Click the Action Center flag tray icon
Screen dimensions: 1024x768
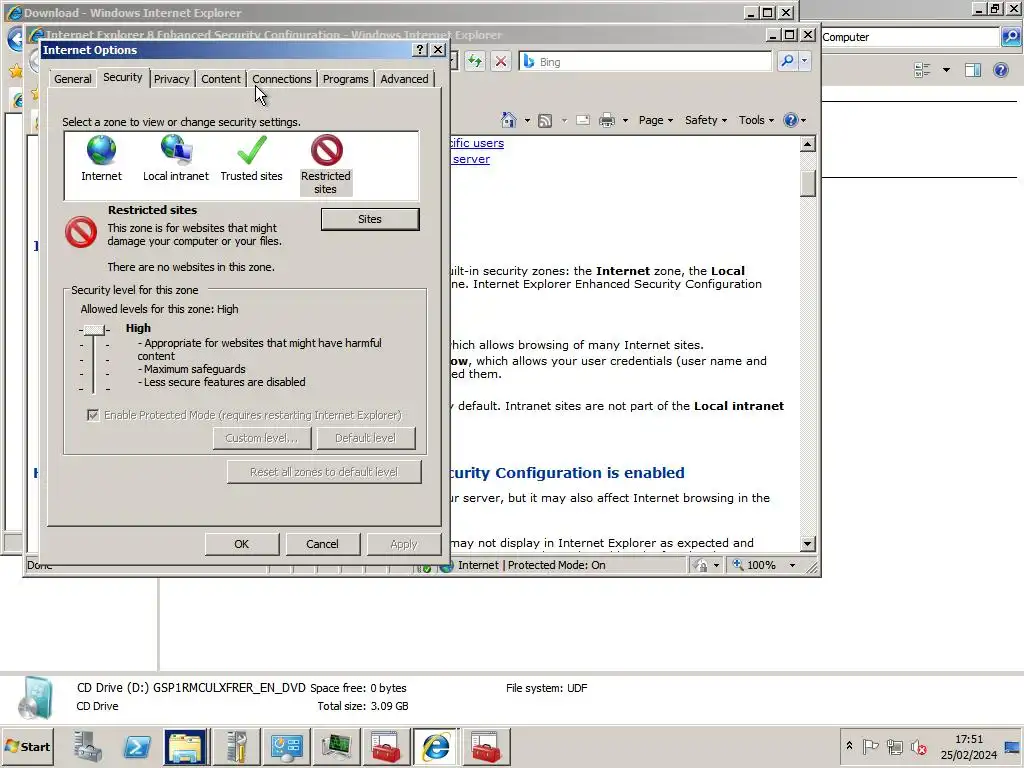(x=870, y=746)
